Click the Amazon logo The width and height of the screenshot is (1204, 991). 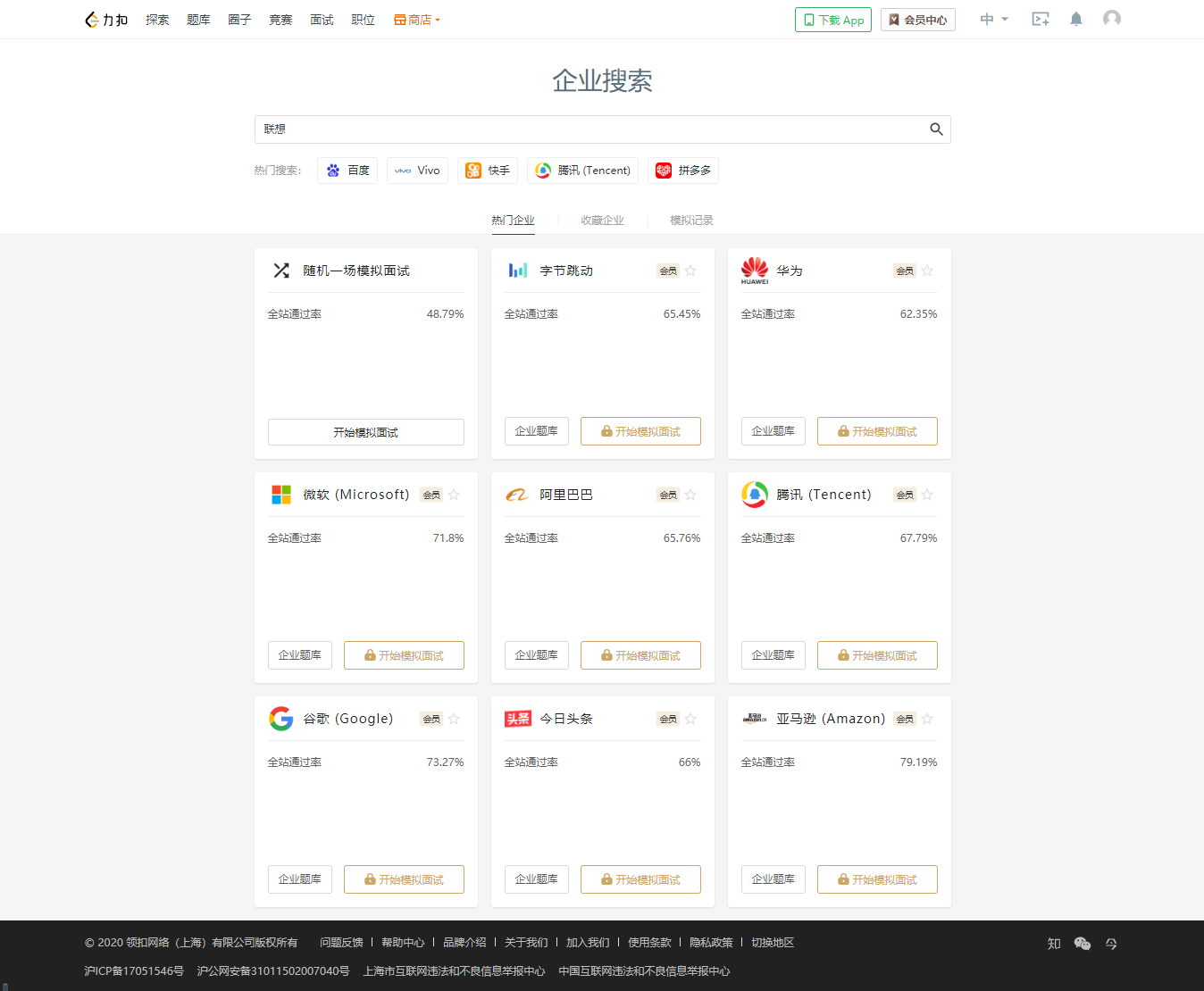point(755,718)
